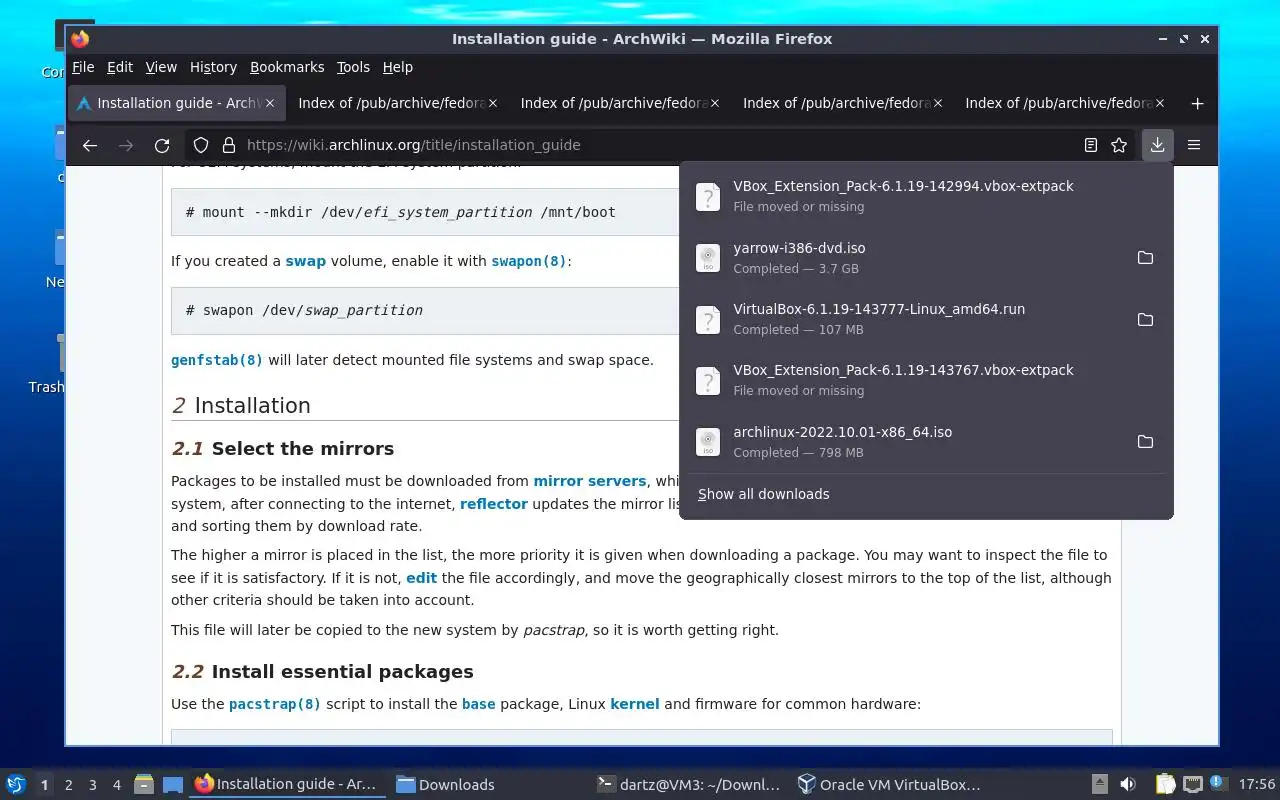Go back to the previous page

pyautogui.click(x=90, y=145)
